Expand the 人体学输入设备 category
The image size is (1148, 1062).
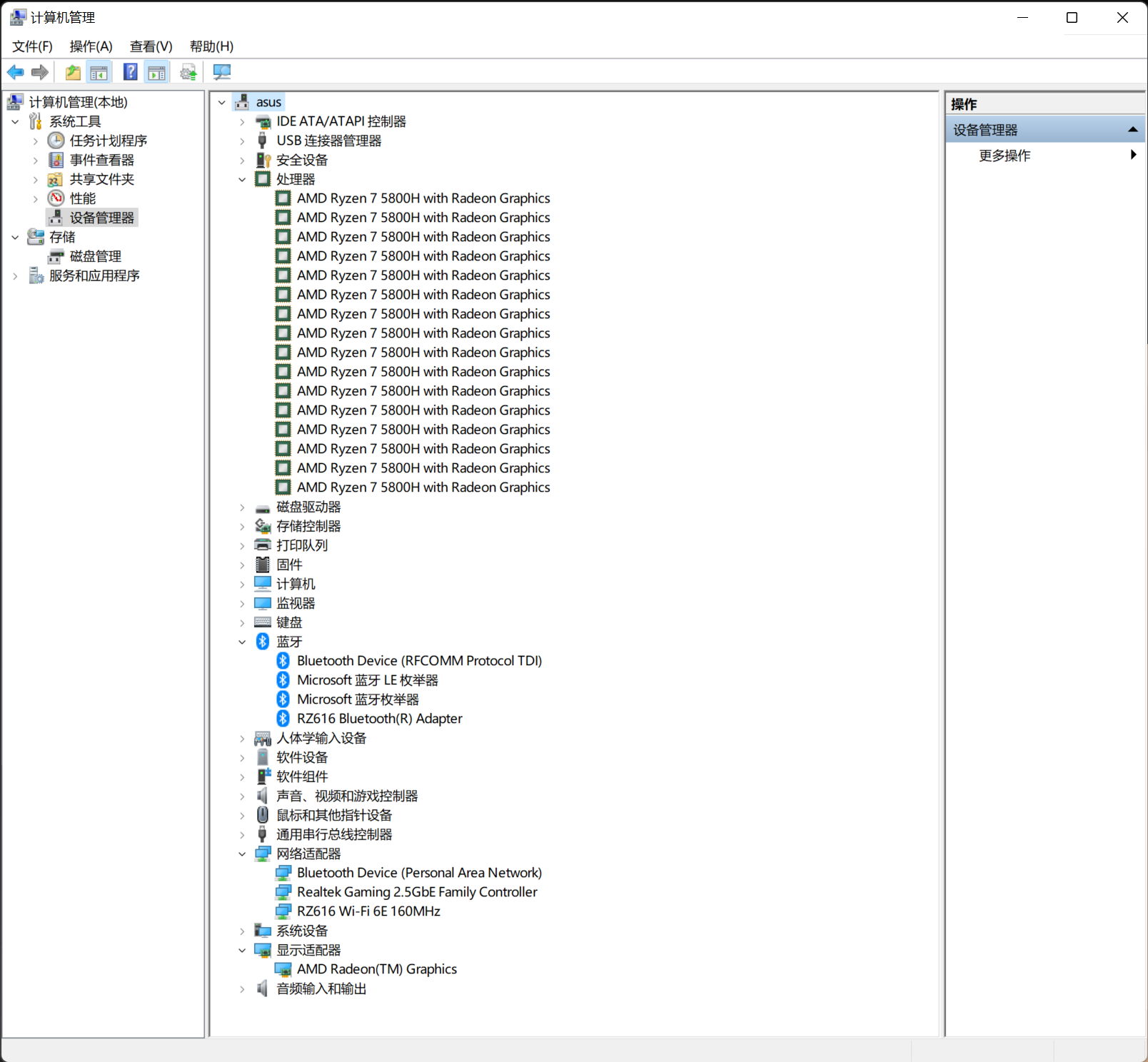click(x=242, y=739)
